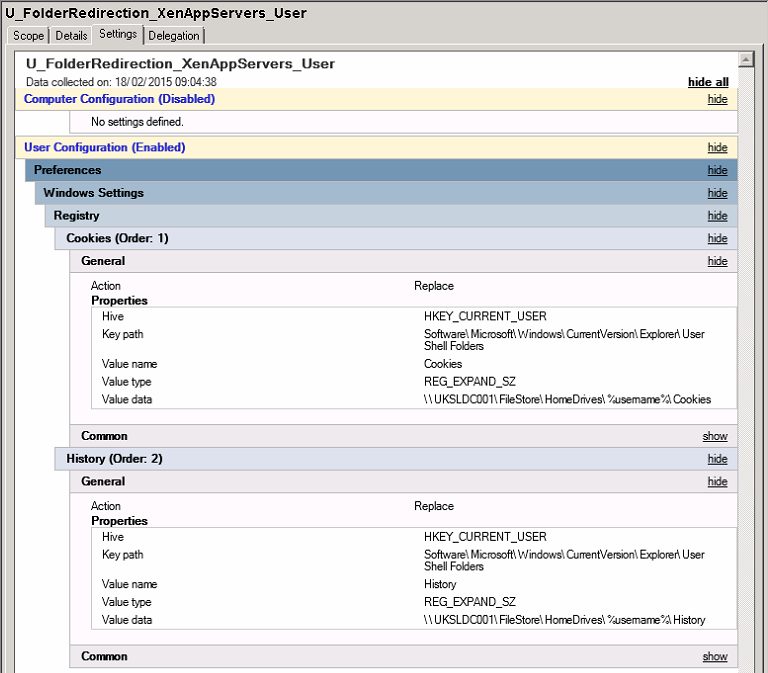Collapse the Windows Settings section
The height and width of the screenshot is (673, 768).
(x=717, y=194)
